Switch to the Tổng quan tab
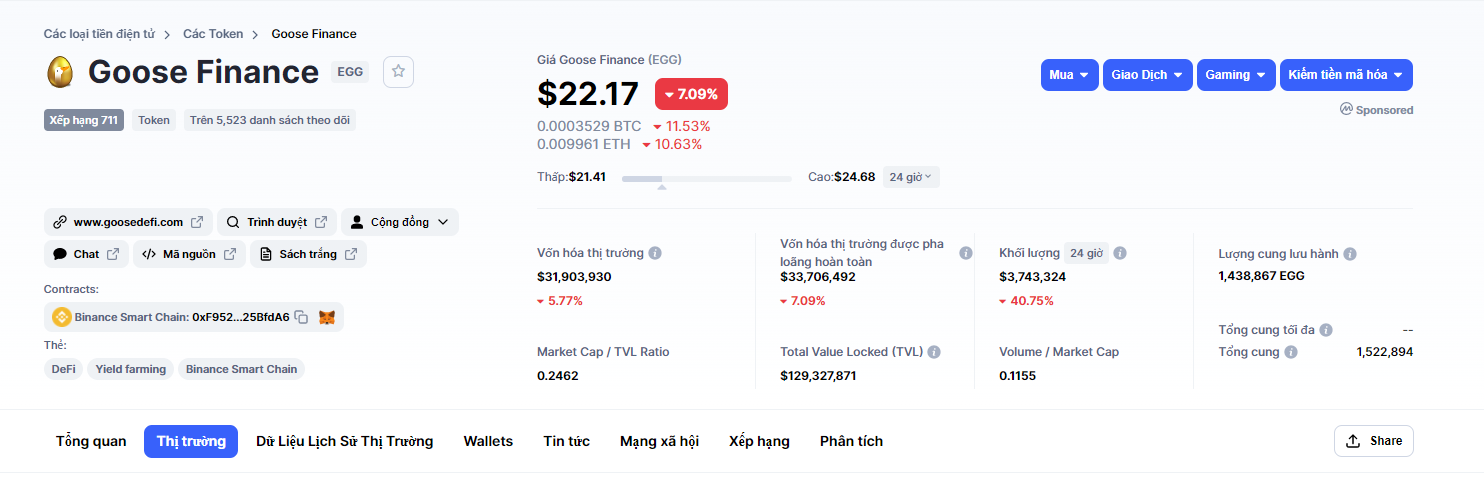This screenshot has height=487, width=1484. (91, 441)
